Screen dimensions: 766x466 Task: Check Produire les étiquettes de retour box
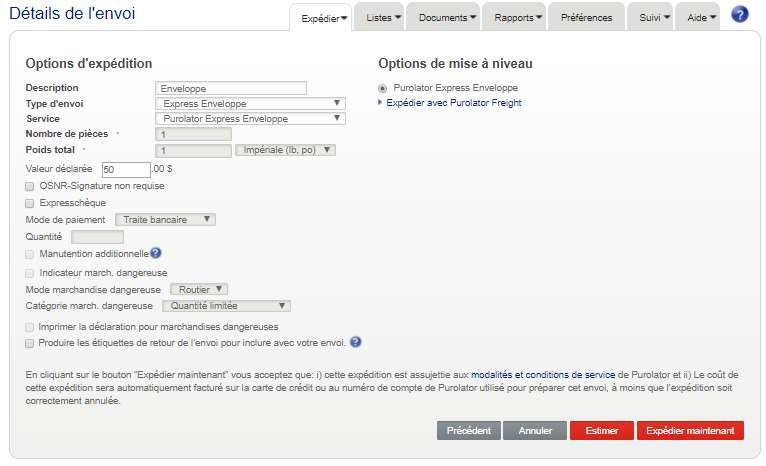[30, 343]
